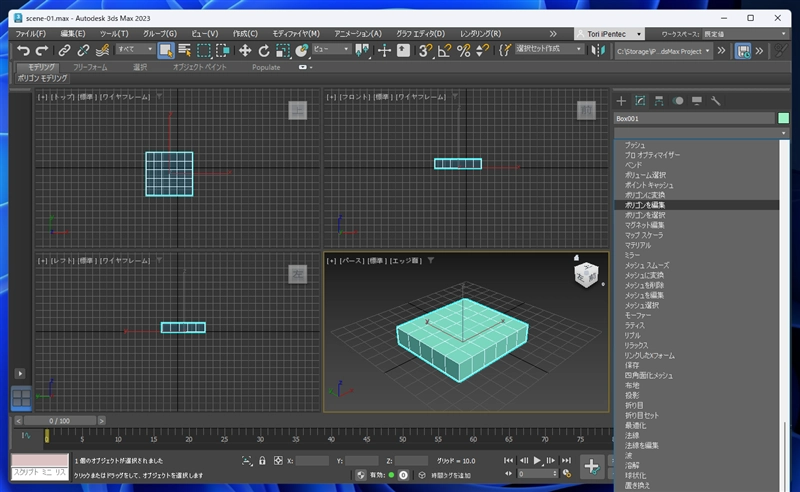Image resolution: width=800 pixels, height=492 pixels.
Task: Open the Display command panel tab
Action: point(696,101)
